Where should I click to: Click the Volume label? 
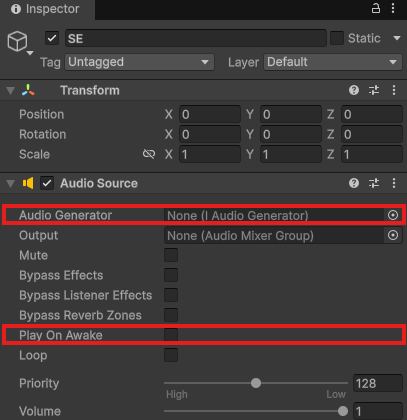click(40, 411)
